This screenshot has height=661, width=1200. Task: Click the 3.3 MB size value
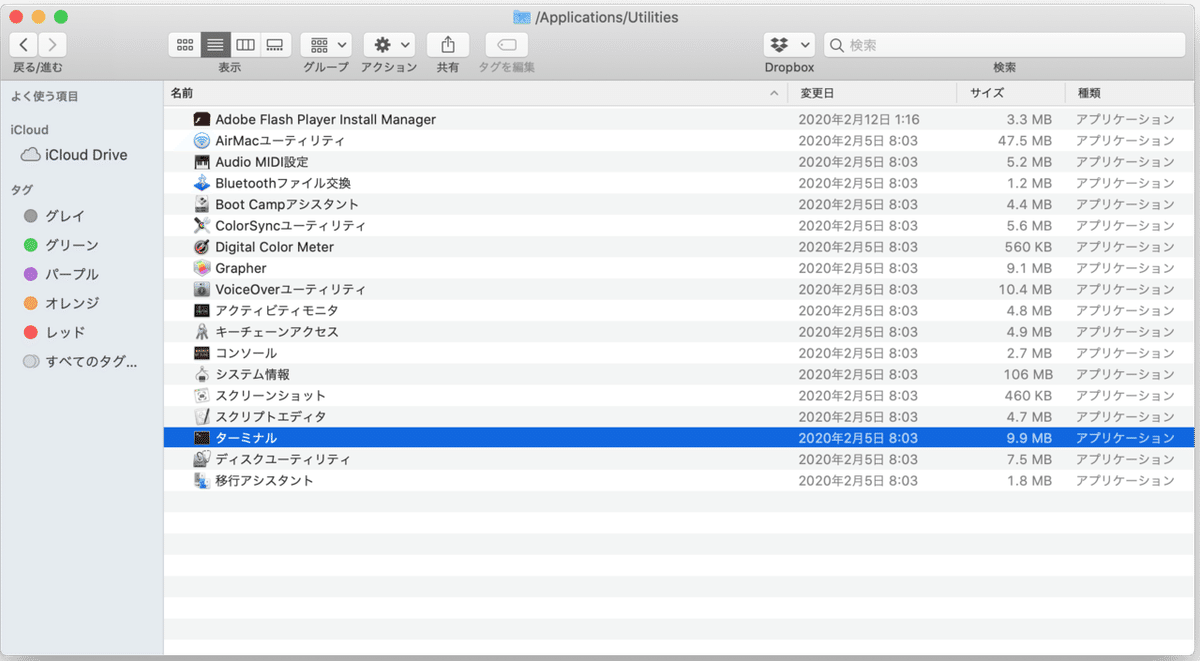click(x=1029, y=120)
